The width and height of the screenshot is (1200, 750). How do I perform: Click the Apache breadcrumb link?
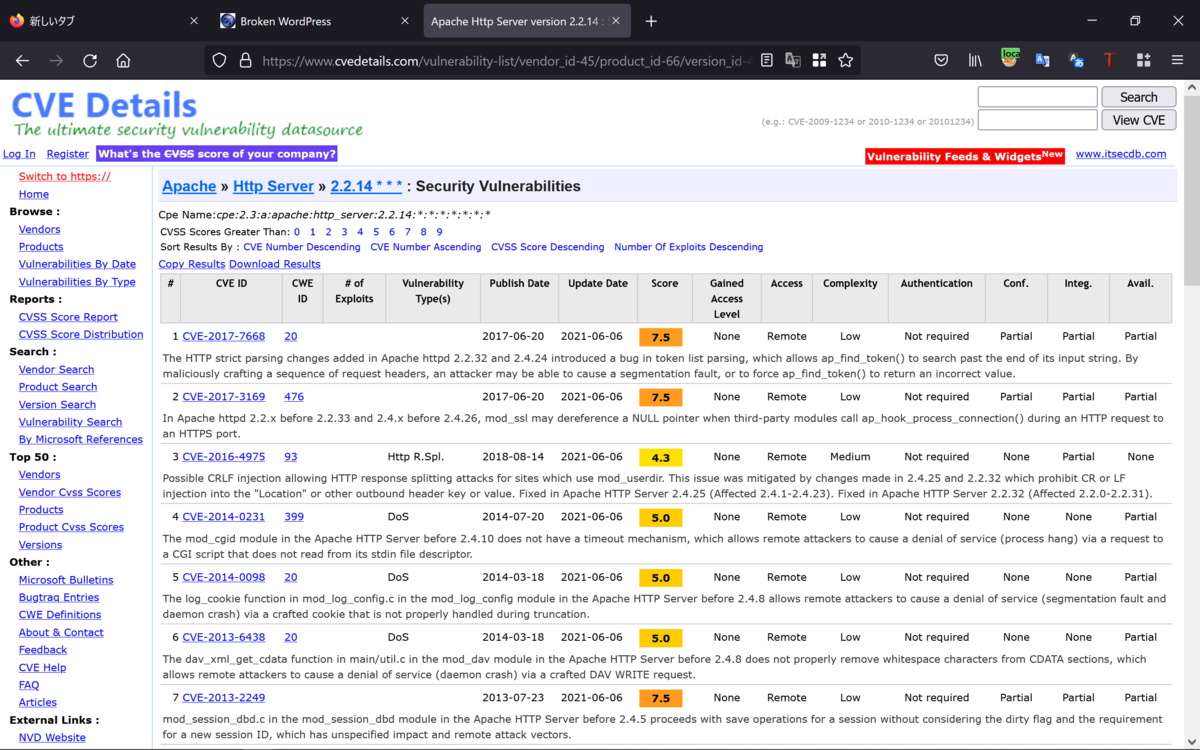coord(189,186)
